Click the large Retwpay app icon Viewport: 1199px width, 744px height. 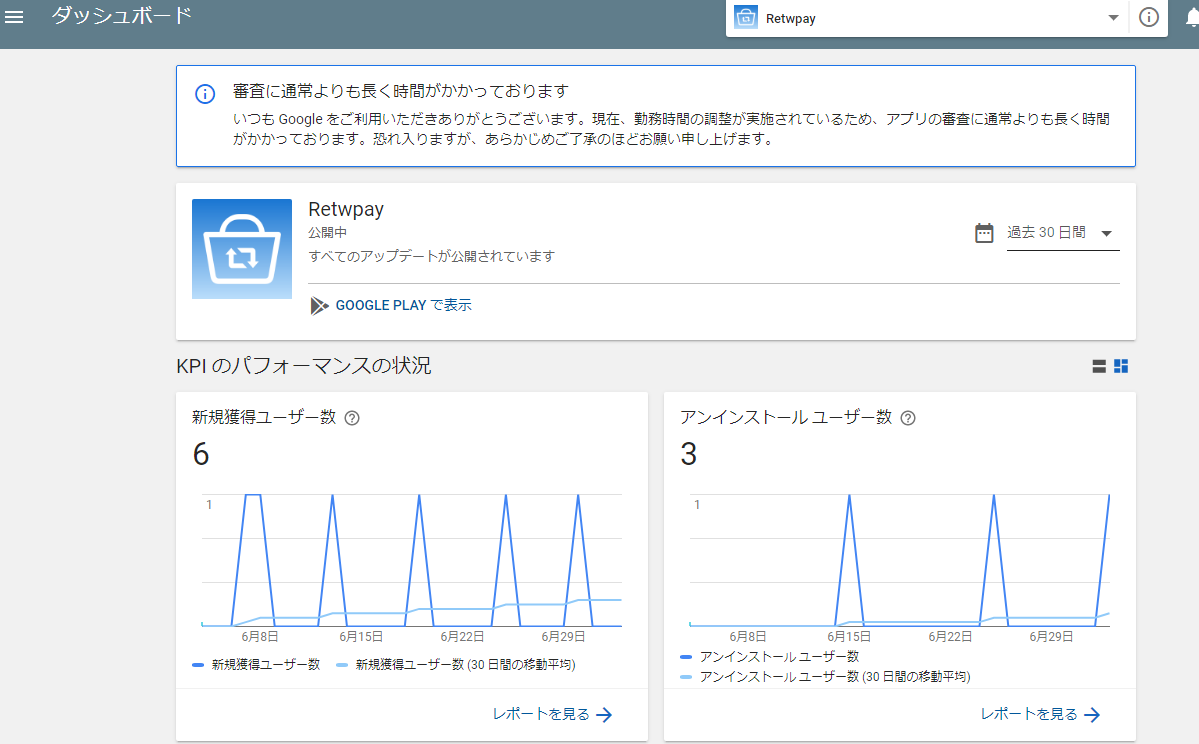click(x=242, y=249)
